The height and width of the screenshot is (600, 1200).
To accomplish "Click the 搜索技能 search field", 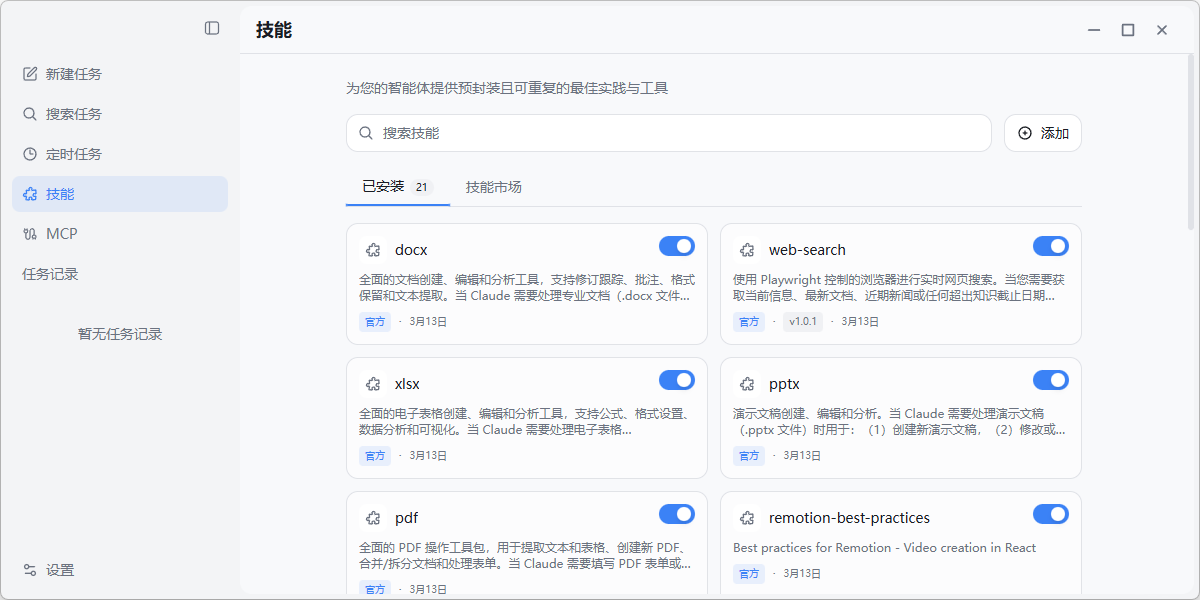I will (x=668, y=133).
